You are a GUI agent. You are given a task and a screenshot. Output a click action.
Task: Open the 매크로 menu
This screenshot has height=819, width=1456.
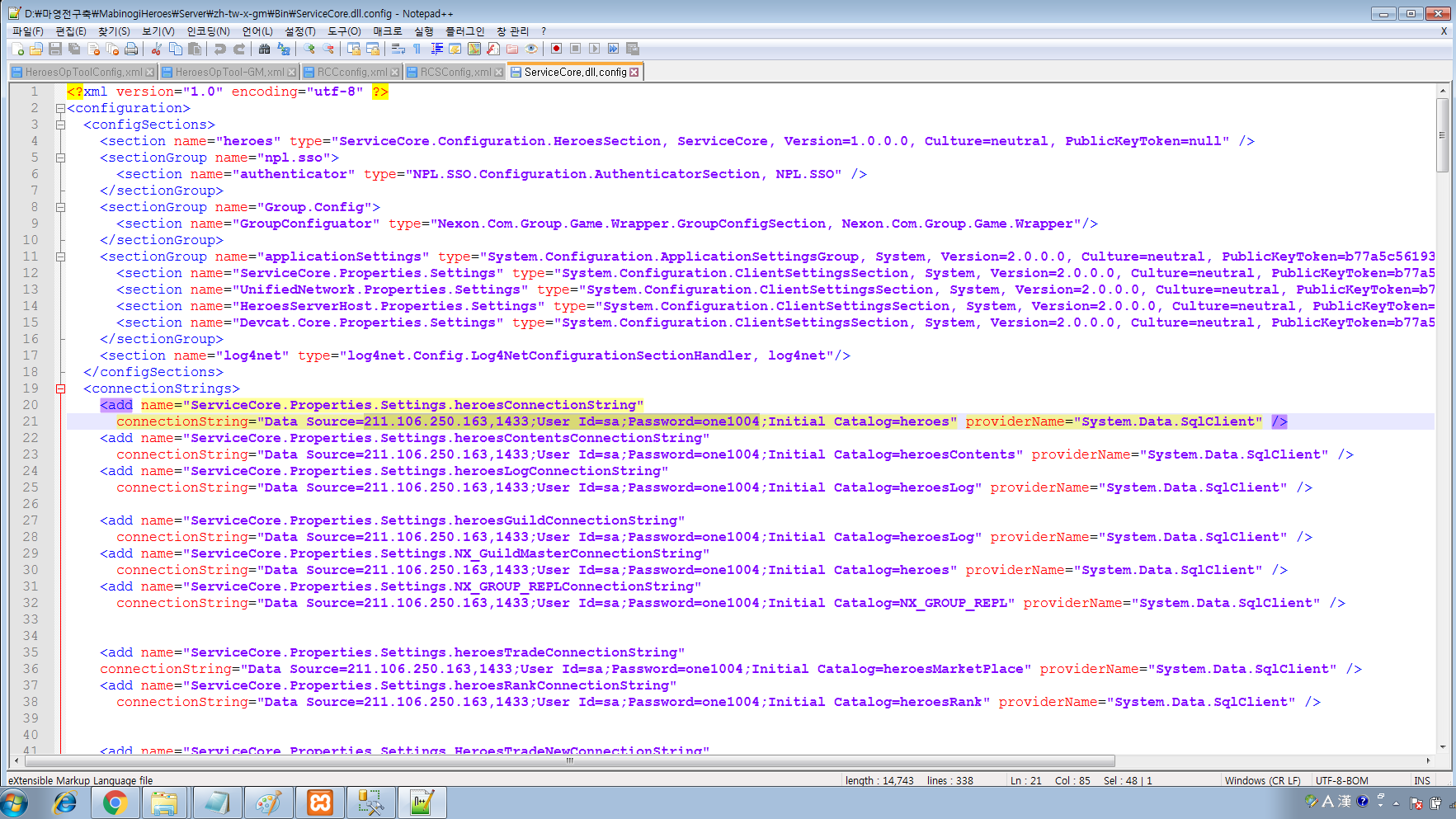tap(388, 31)
